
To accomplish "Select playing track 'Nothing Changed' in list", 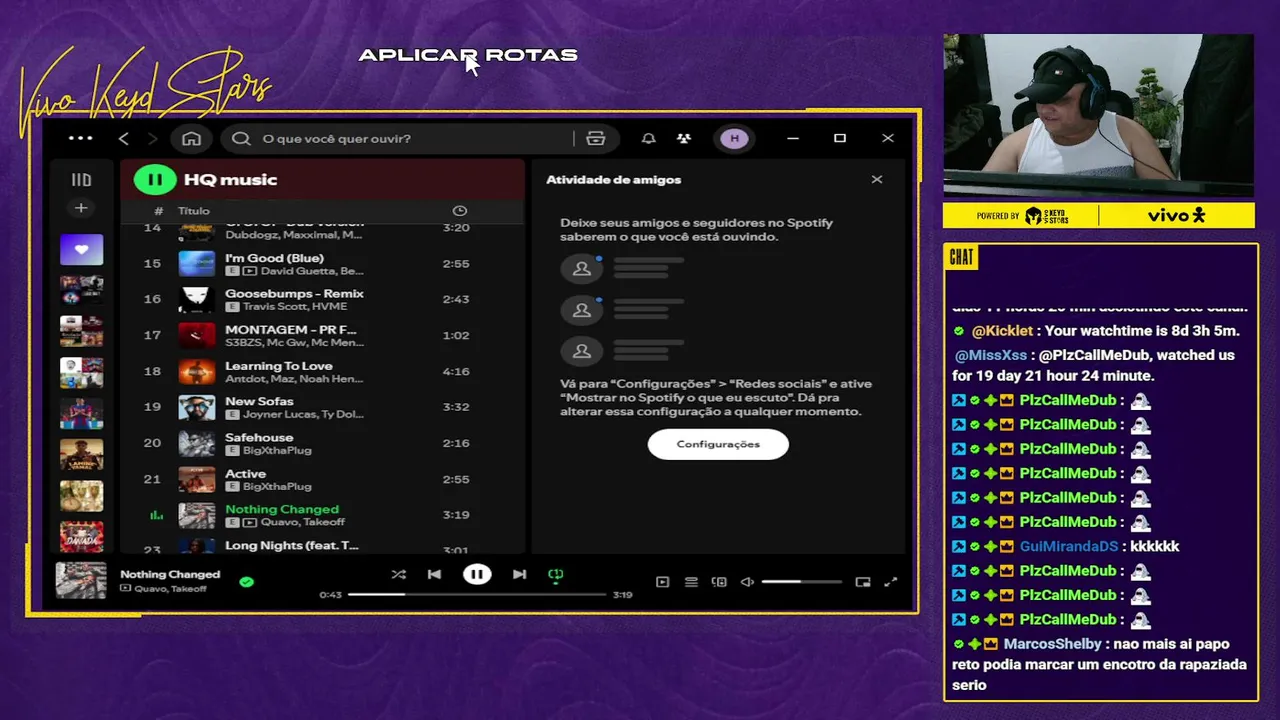I will [322, 515].
